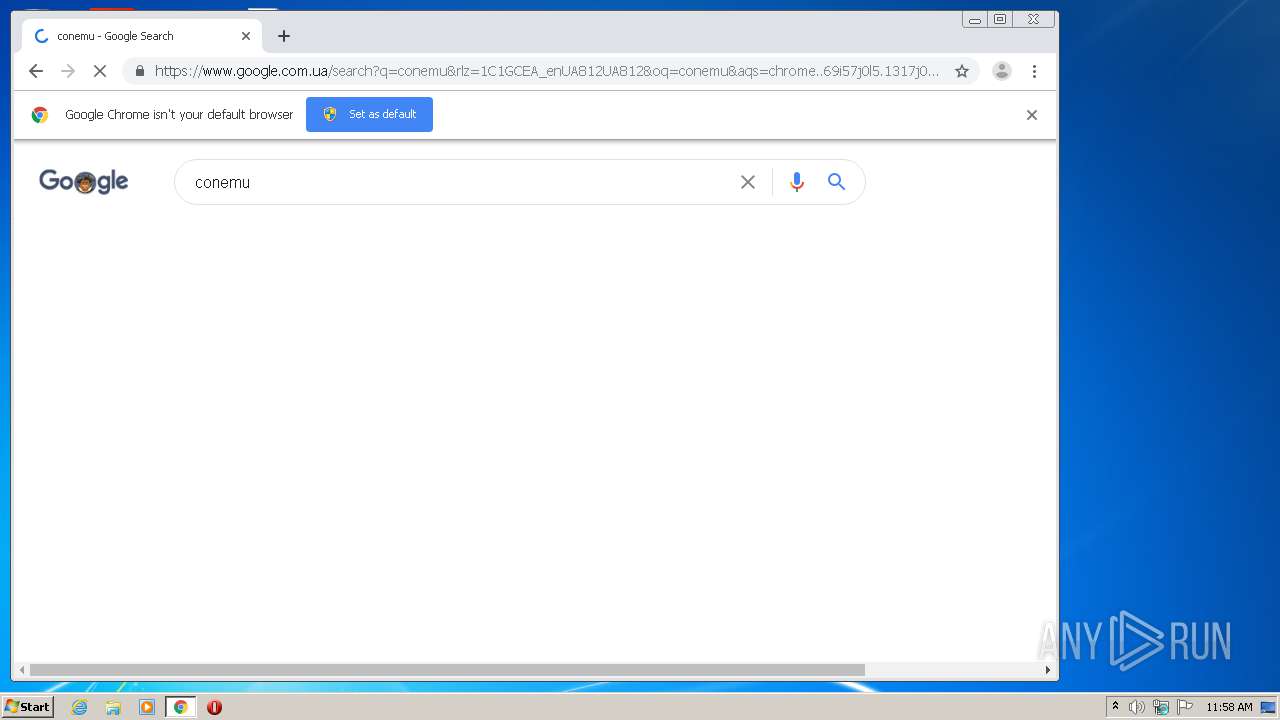Screen dimensions: 1280x720
Task: Select Chrome taskbar button
Action: pyautogui.click(x=180, y=707)
